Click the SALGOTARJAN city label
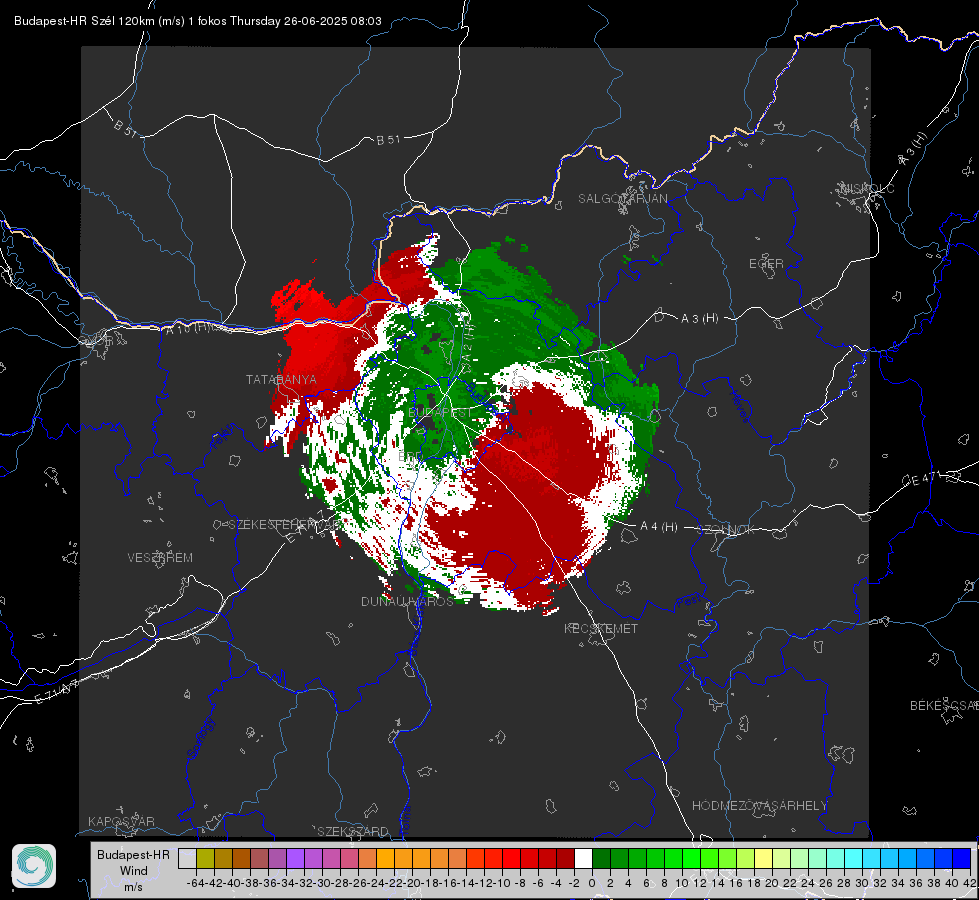The width and height of the screenshot is (979, 900). [x=622, y=199]
